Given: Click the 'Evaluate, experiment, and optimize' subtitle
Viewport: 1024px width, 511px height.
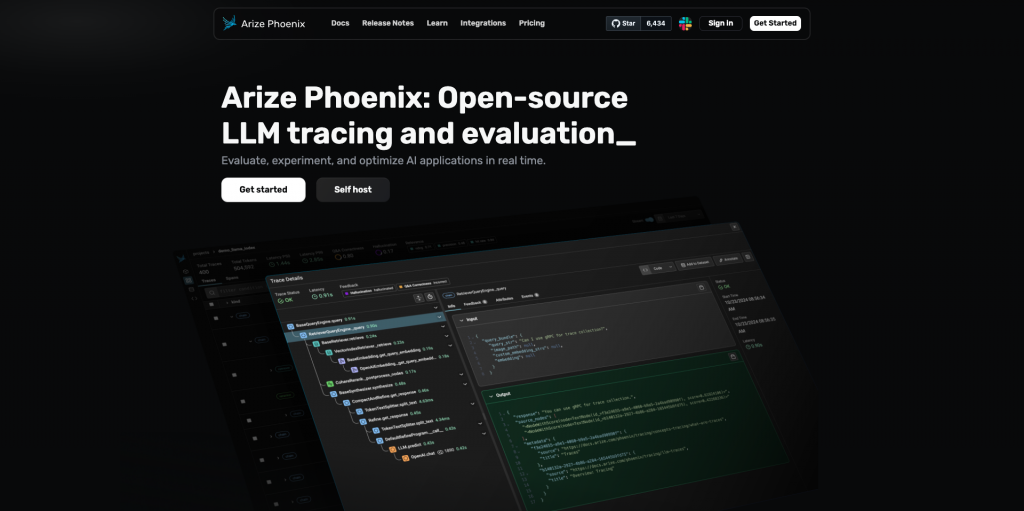Looking at the screenshot, I should pos(383,160).
